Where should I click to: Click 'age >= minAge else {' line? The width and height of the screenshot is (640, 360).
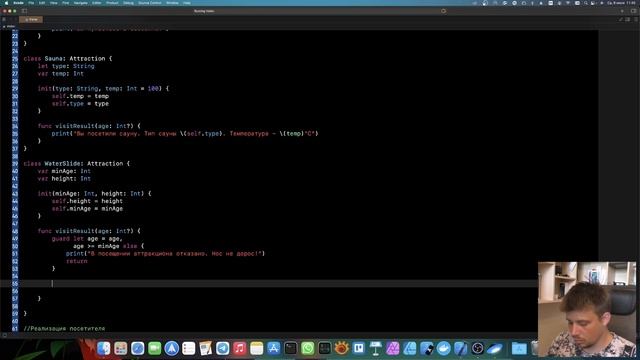(109, 246)
